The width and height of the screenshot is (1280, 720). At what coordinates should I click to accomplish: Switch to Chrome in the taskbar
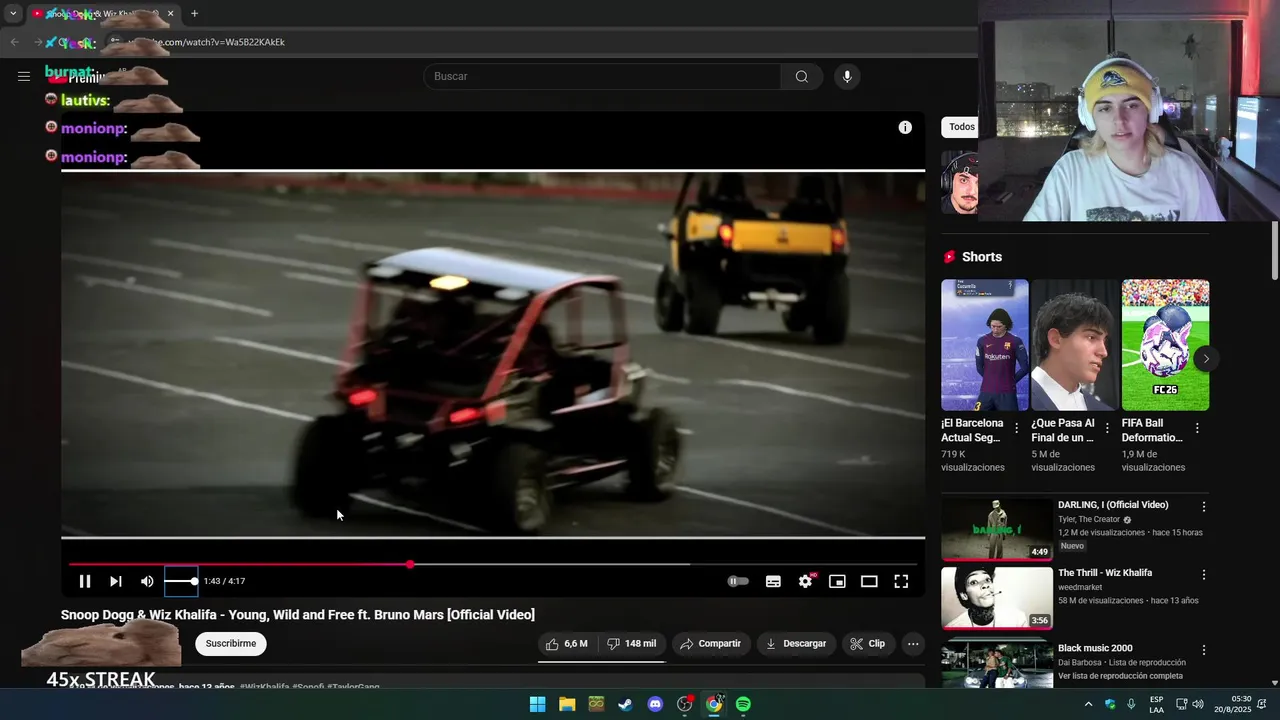coord(714,704)
